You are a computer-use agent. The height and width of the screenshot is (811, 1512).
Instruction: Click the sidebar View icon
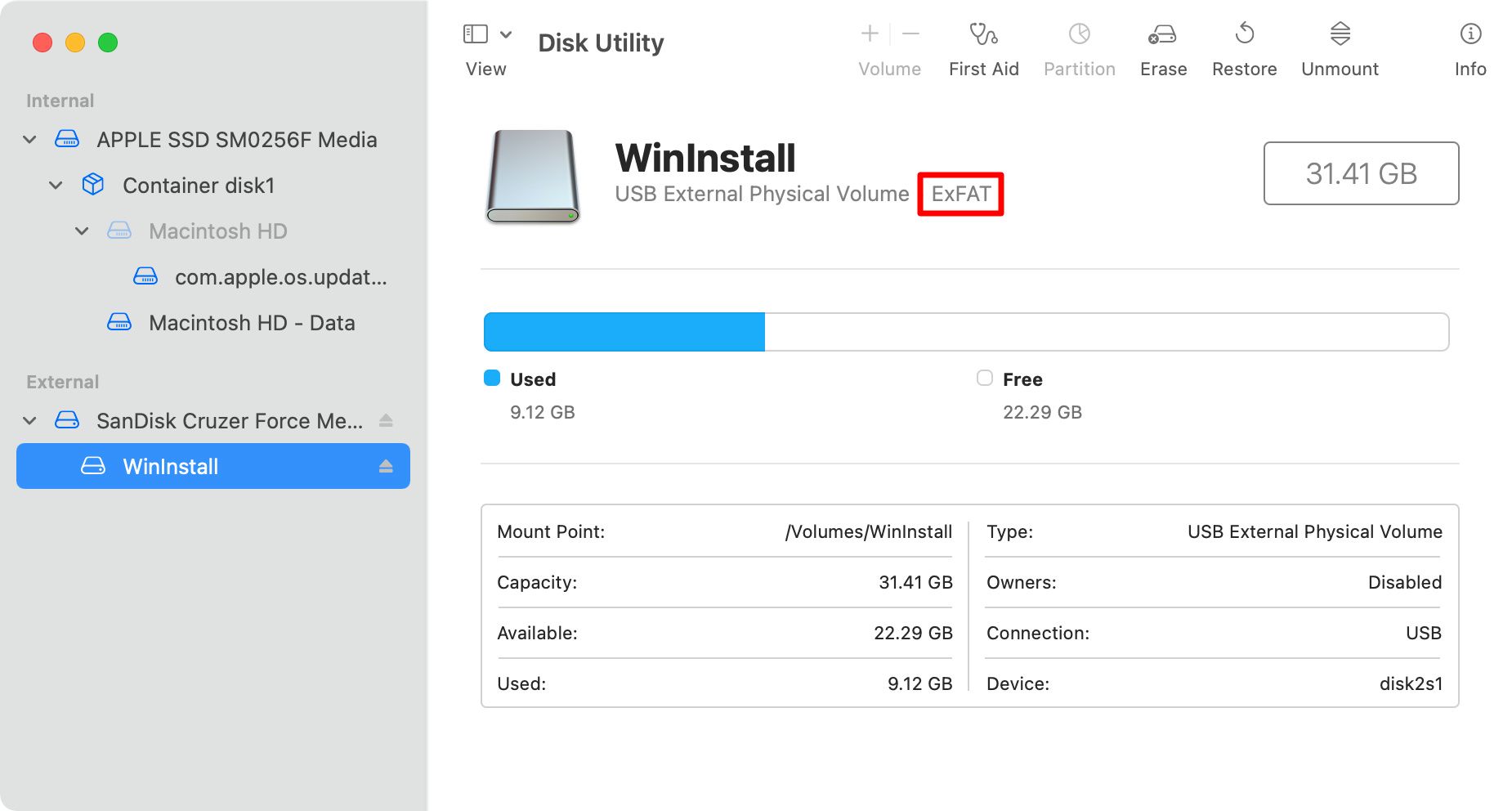475,33
